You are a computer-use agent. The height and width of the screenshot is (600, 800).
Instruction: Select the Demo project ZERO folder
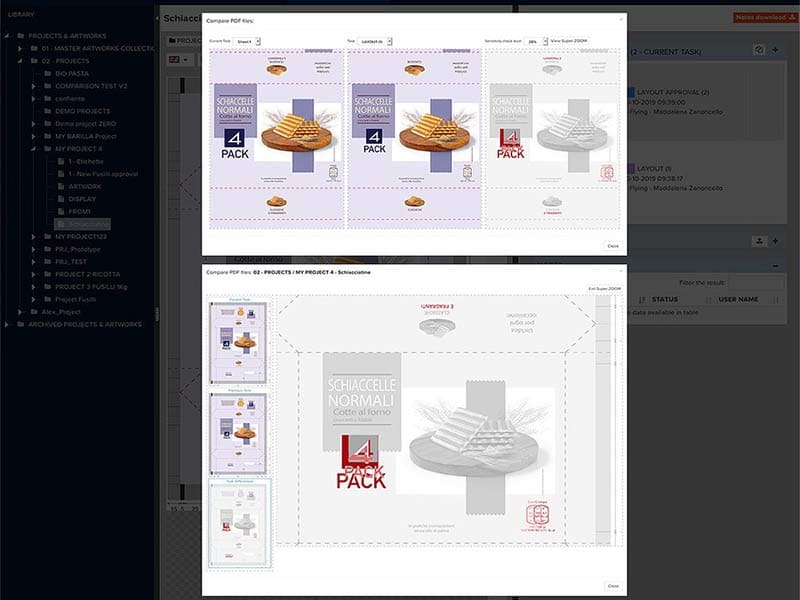coord(86,123)
